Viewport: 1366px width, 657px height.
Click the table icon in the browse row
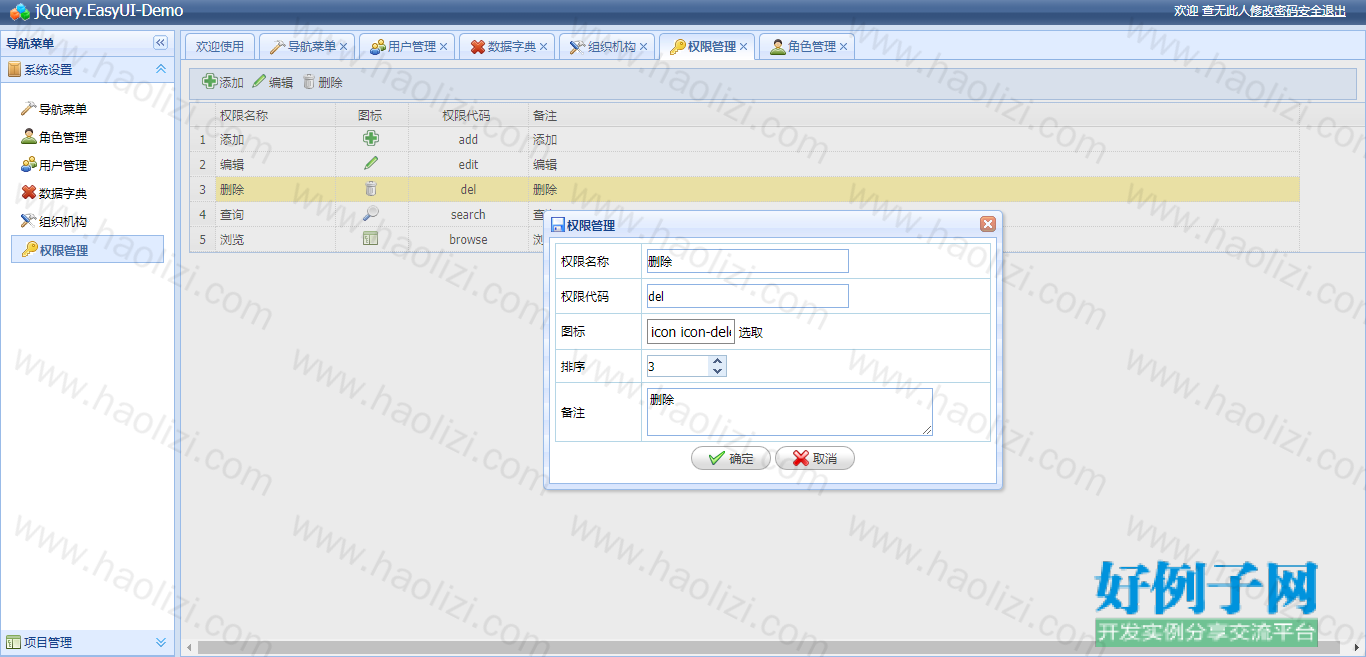pos(371,239)
